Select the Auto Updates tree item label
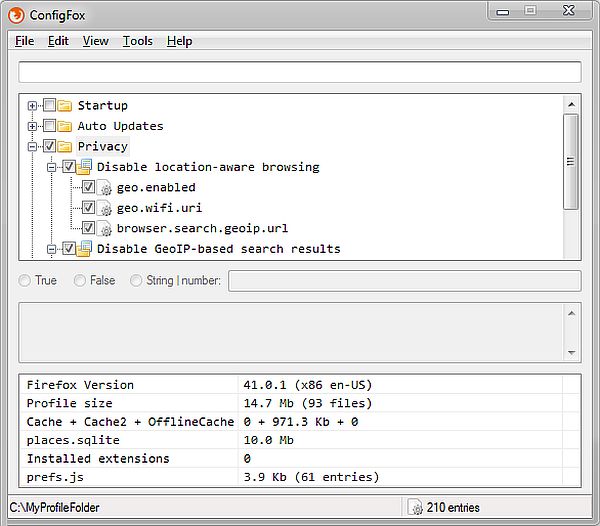The width and height of the screenshot is (600, 526). click(x=120, y=126)
